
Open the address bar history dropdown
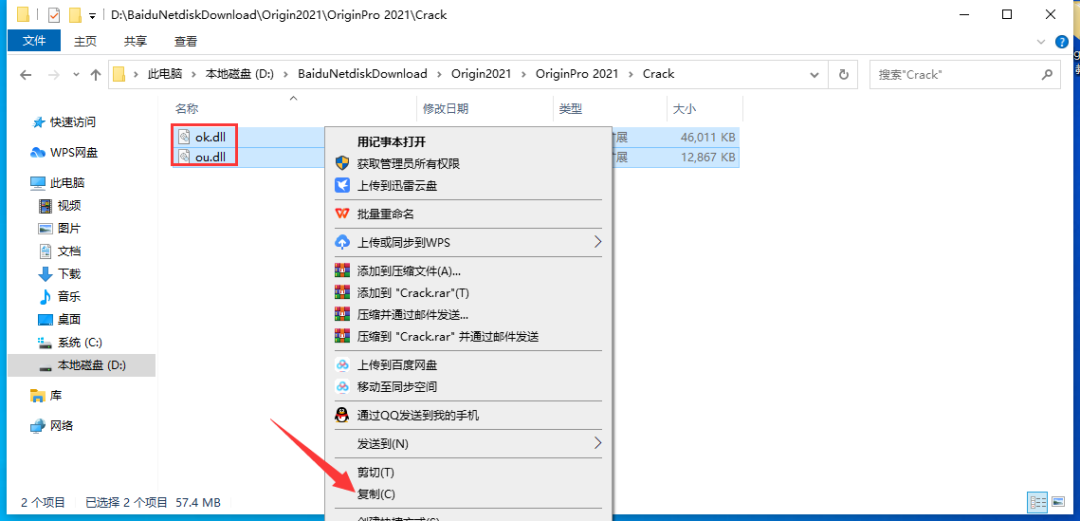[x=815, y=74]
